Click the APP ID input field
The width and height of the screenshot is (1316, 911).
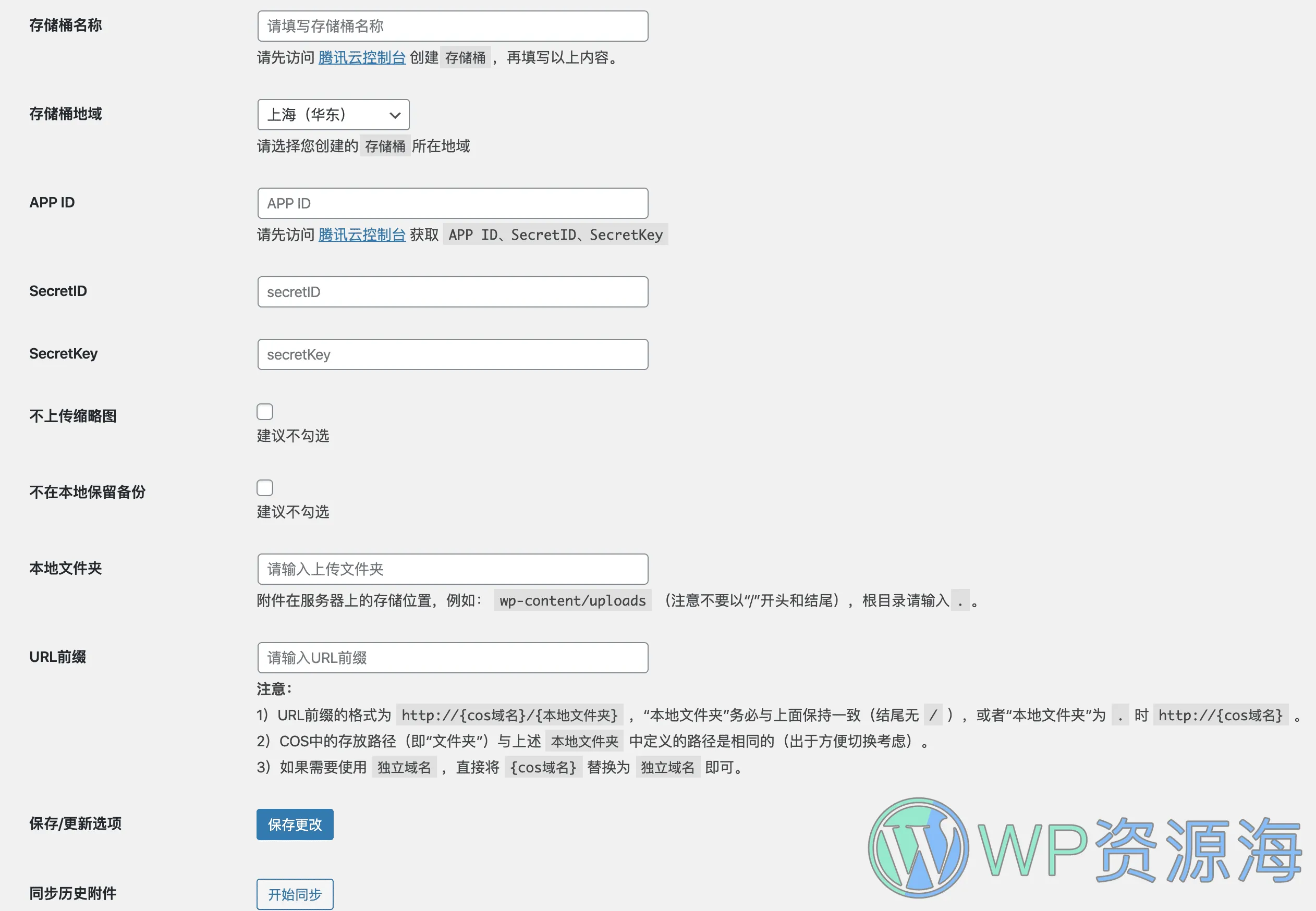tap(452, 203)
